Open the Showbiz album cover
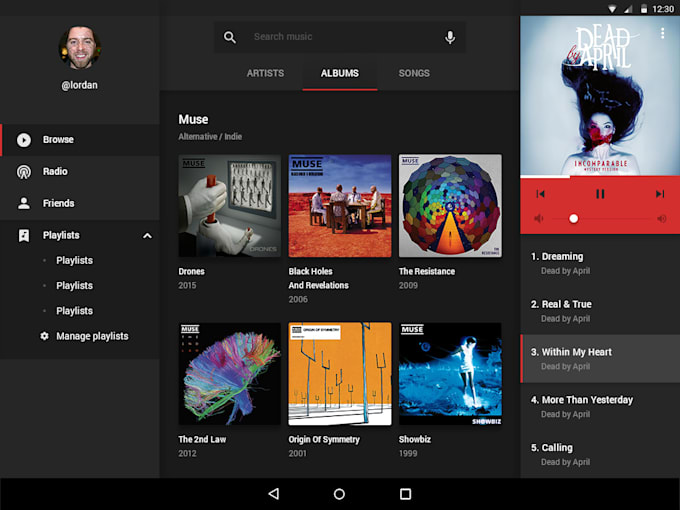 tap(450, 374)
